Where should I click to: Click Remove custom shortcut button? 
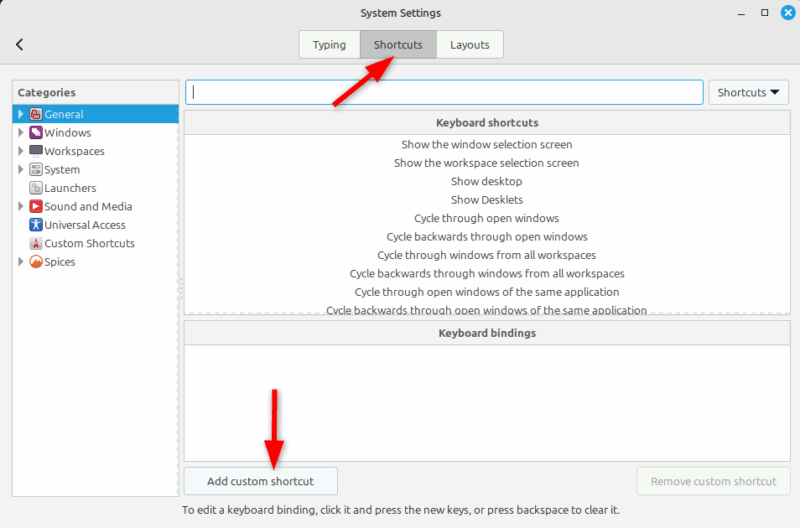pos(713,481)
